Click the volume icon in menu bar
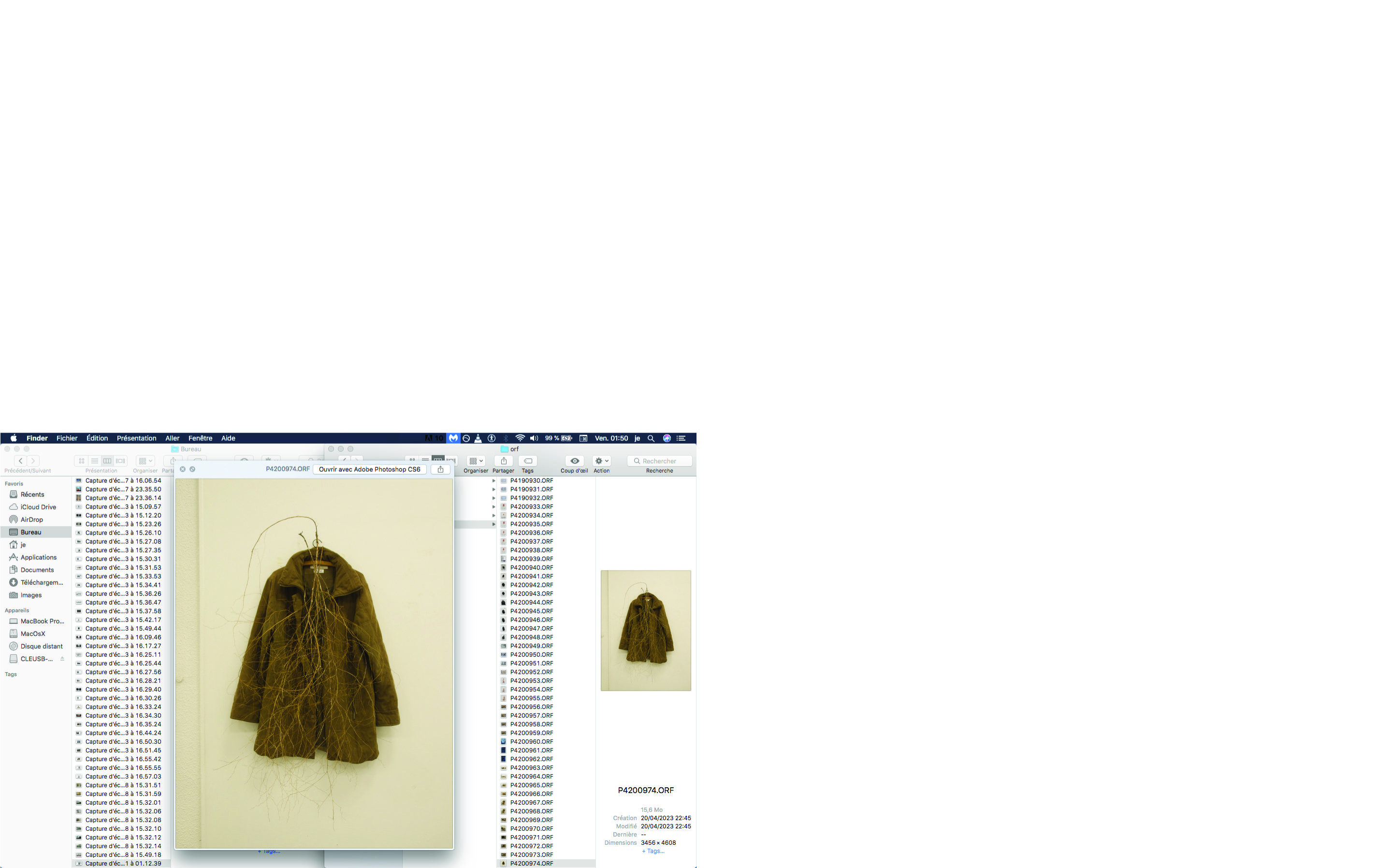 pos(534,439)
